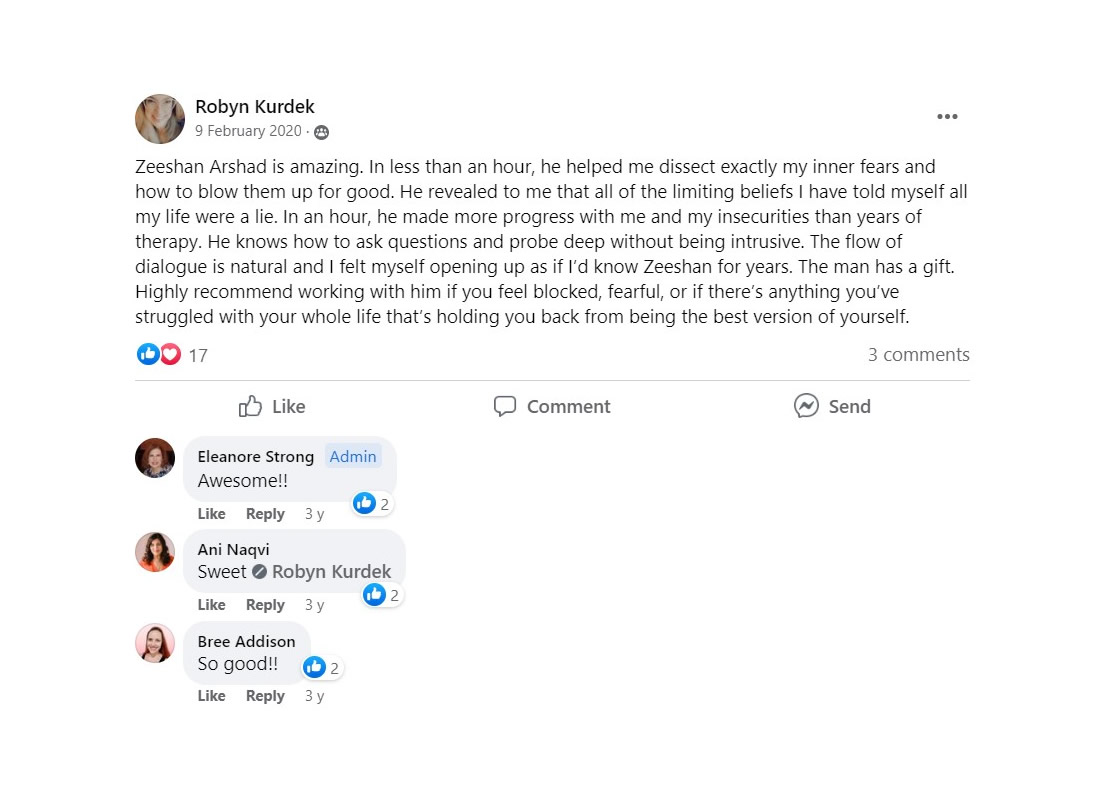Viewport: 1100px width, 800px height.
Task: Like Eleanore Strong's "Awesome!!" comment
Action: coord(211,514)
